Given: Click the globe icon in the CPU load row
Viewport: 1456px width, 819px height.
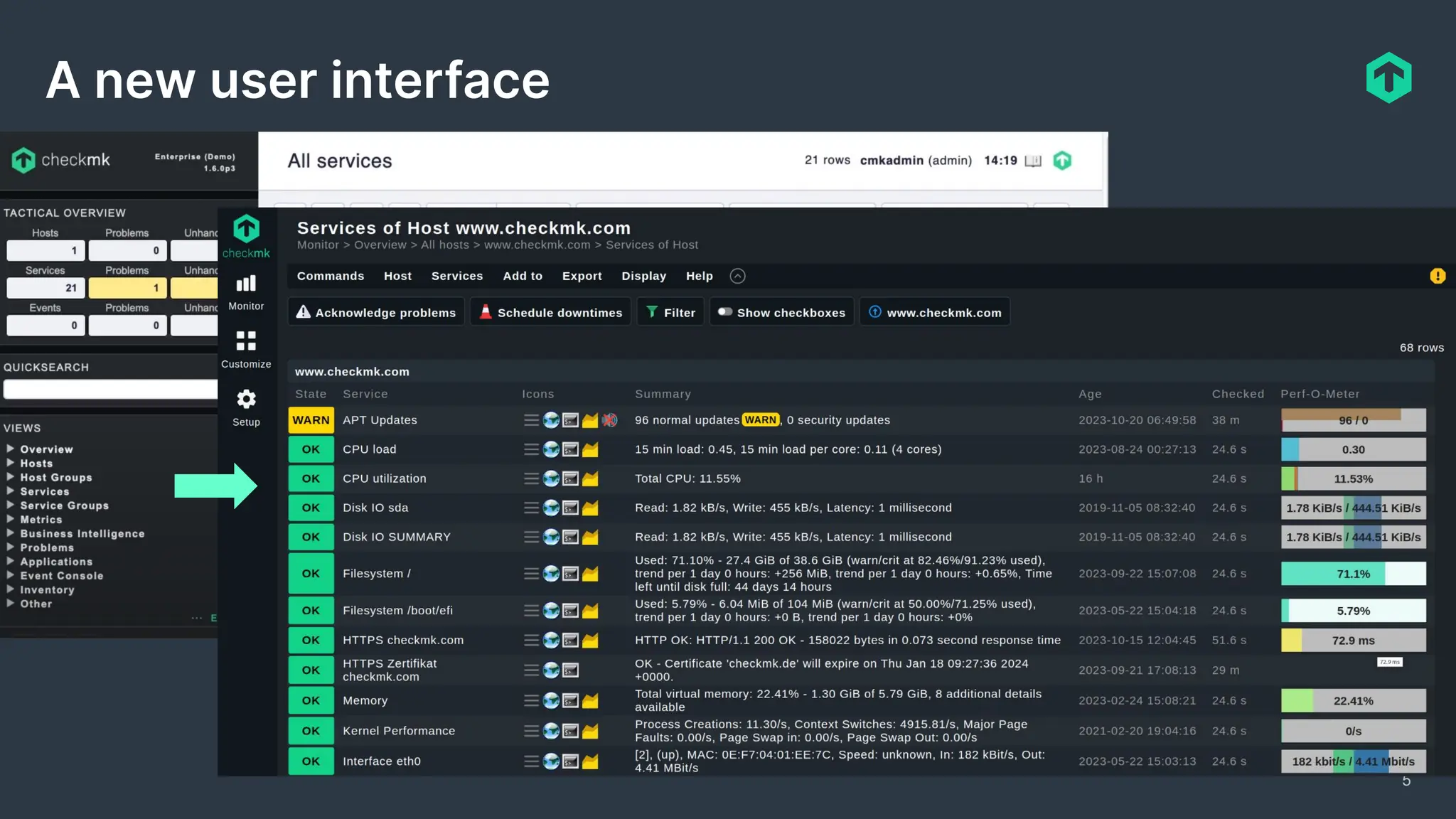Looking at the screenshot, I should click(551, 449).
